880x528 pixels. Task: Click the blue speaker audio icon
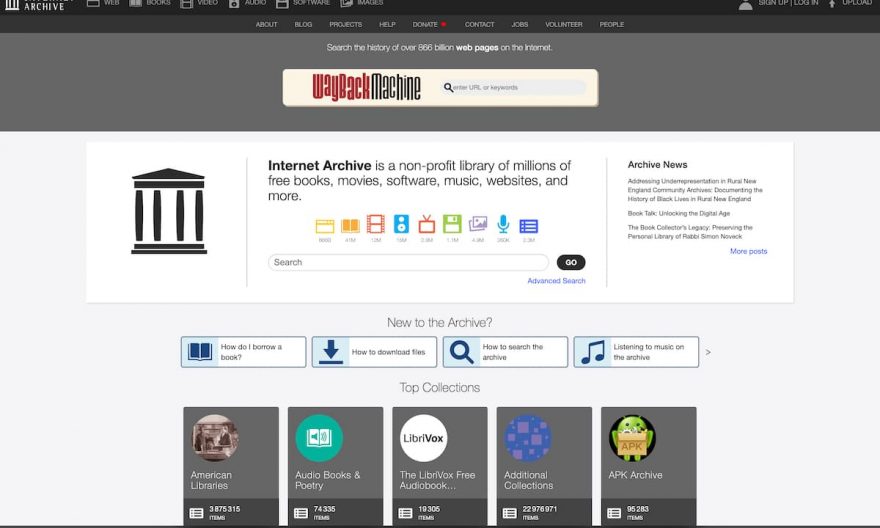pos(401,225)
